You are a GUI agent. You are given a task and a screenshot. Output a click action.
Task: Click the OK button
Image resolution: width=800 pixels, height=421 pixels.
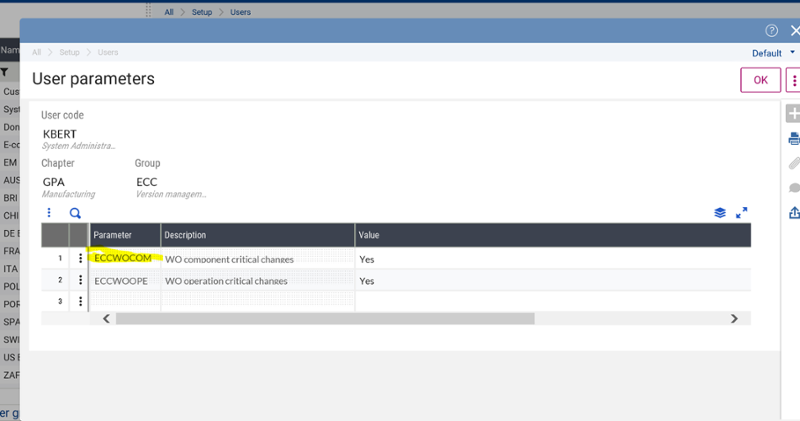[x=760, y=80]
